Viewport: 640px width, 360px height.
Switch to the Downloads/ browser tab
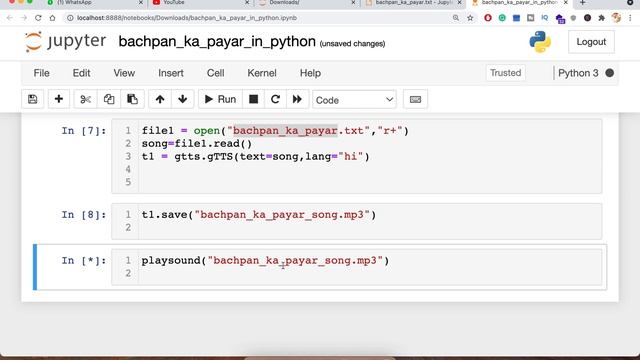[306, 3]
